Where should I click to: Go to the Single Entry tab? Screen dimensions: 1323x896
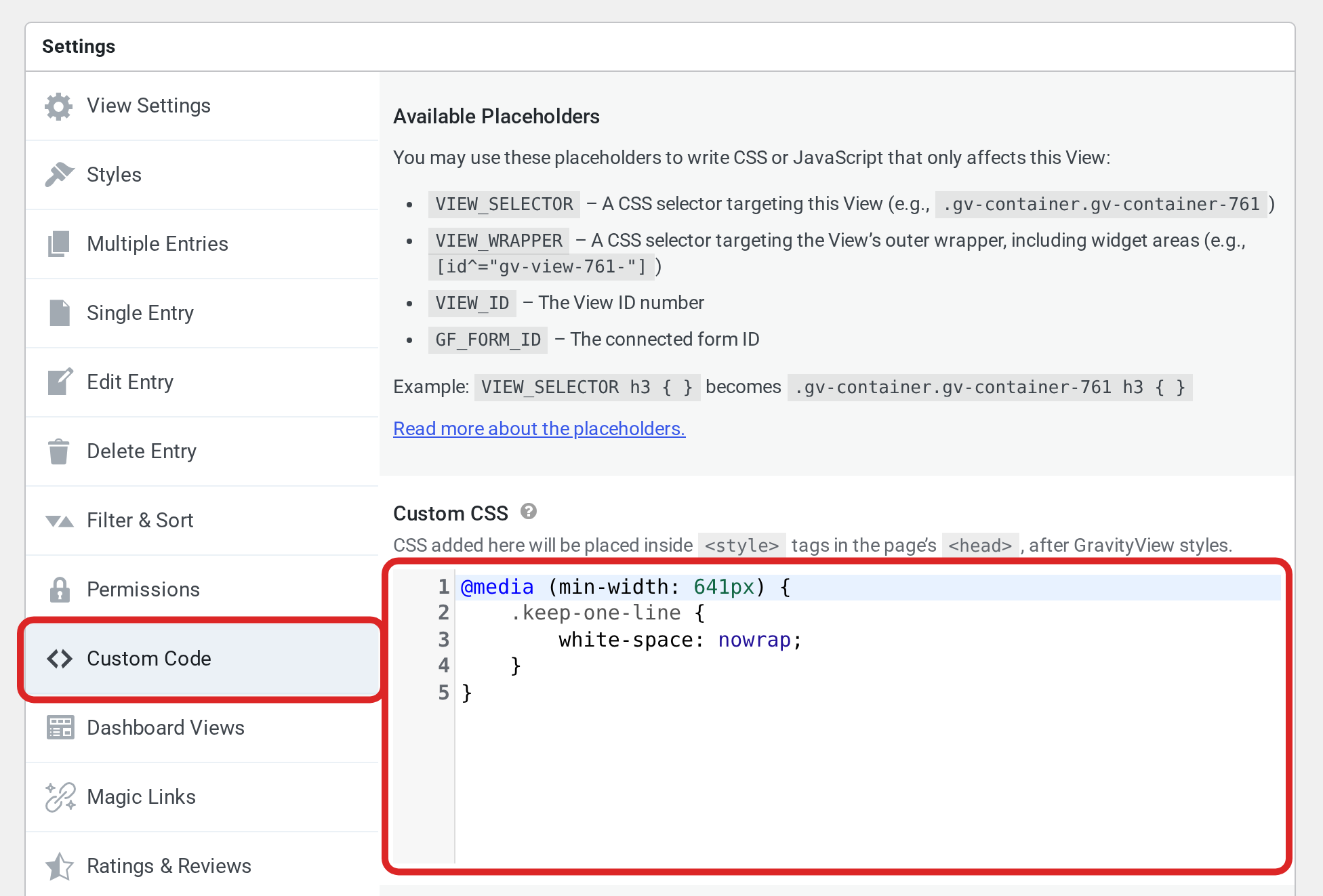click(x=202, y=313)
